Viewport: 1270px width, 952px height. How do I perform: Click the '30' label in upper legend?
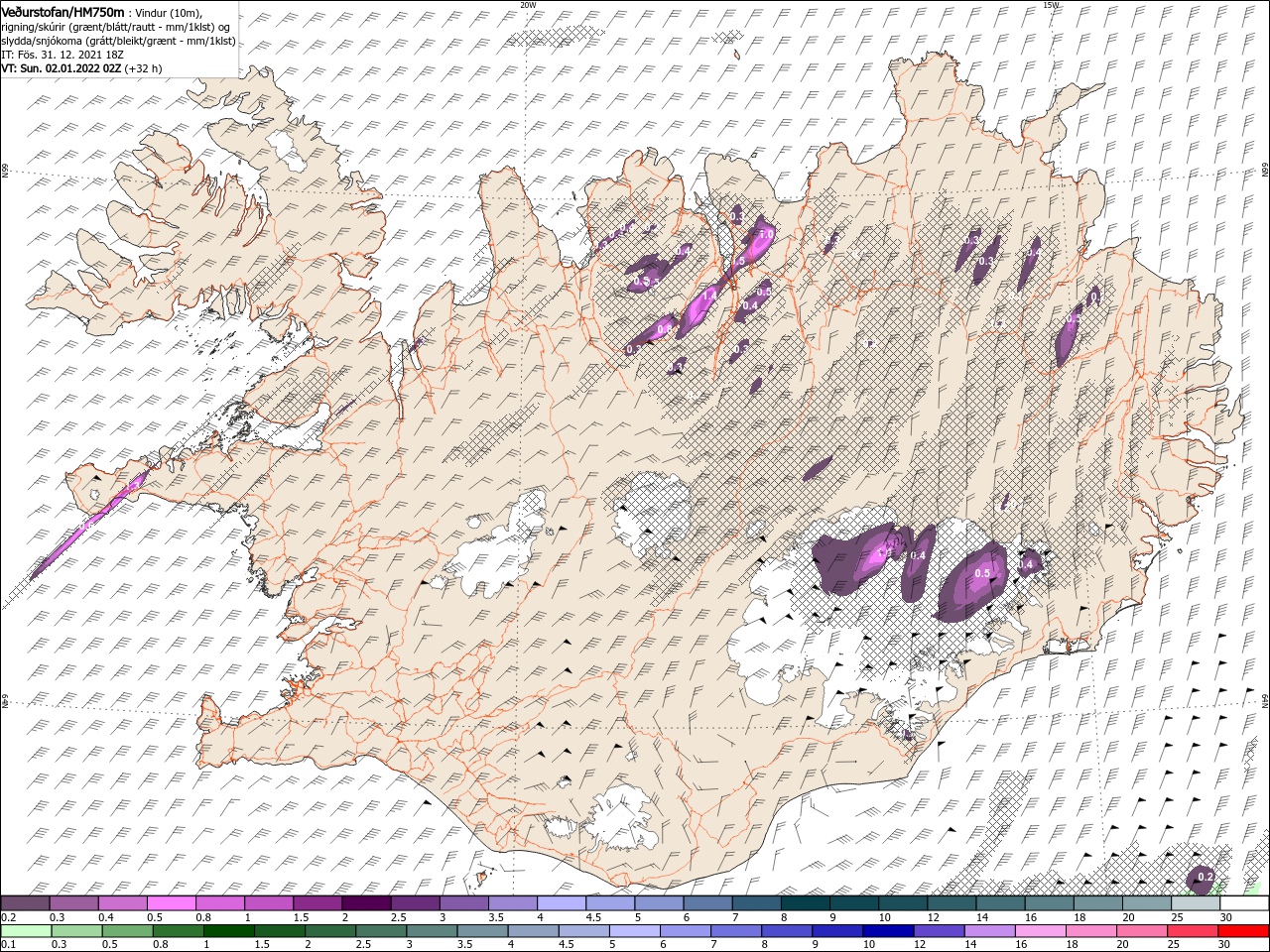[1226, 917]
